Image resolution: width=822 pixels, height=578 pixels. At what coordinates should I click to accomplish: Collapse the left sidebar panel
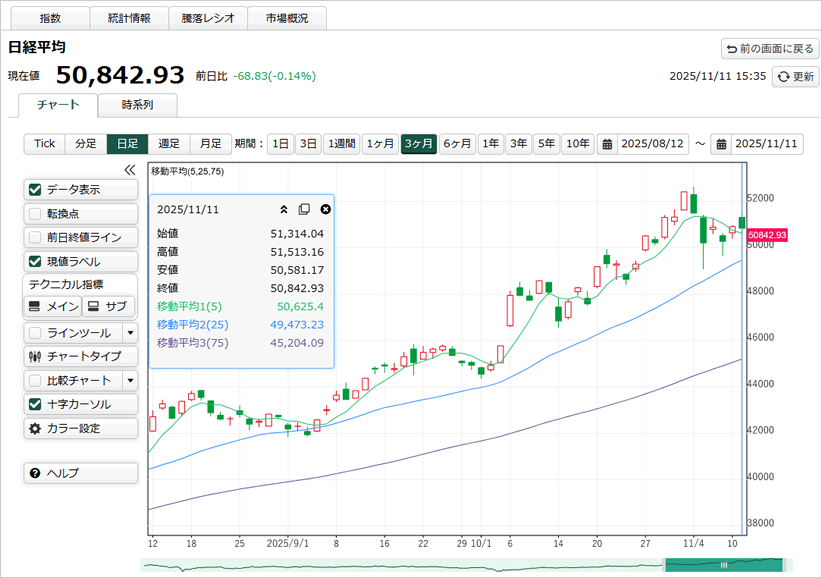129,170
